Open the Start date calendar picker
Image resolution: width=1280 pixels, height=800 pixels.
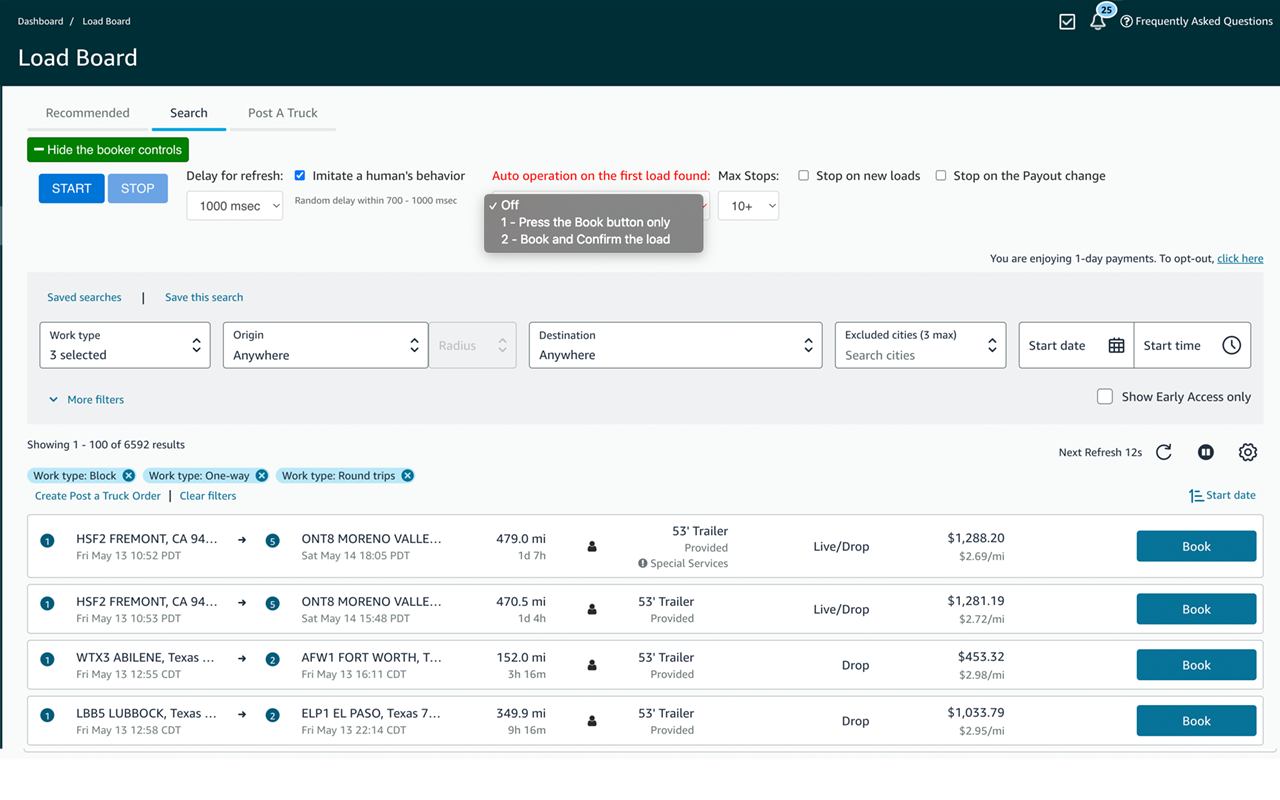tap(1116, 345)
